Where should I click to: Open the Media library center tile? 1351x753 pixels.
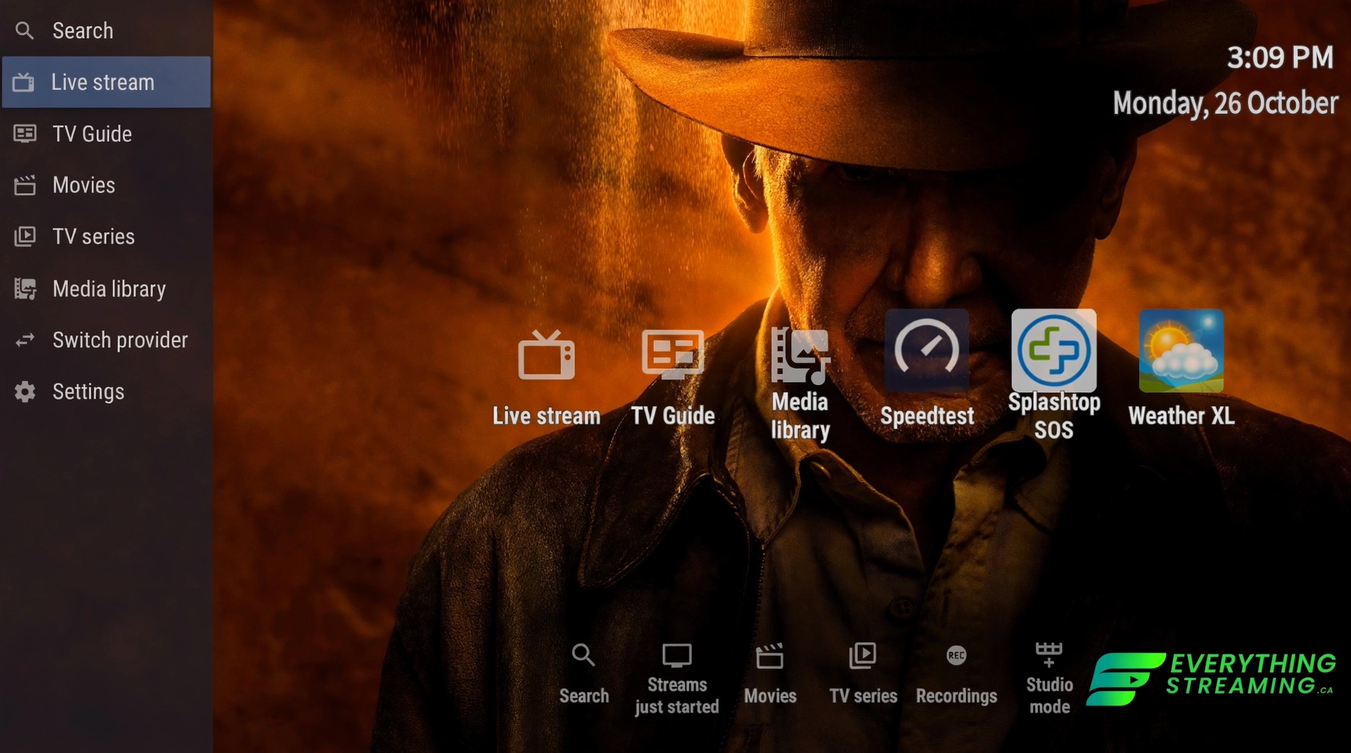[x=800, y=384]
